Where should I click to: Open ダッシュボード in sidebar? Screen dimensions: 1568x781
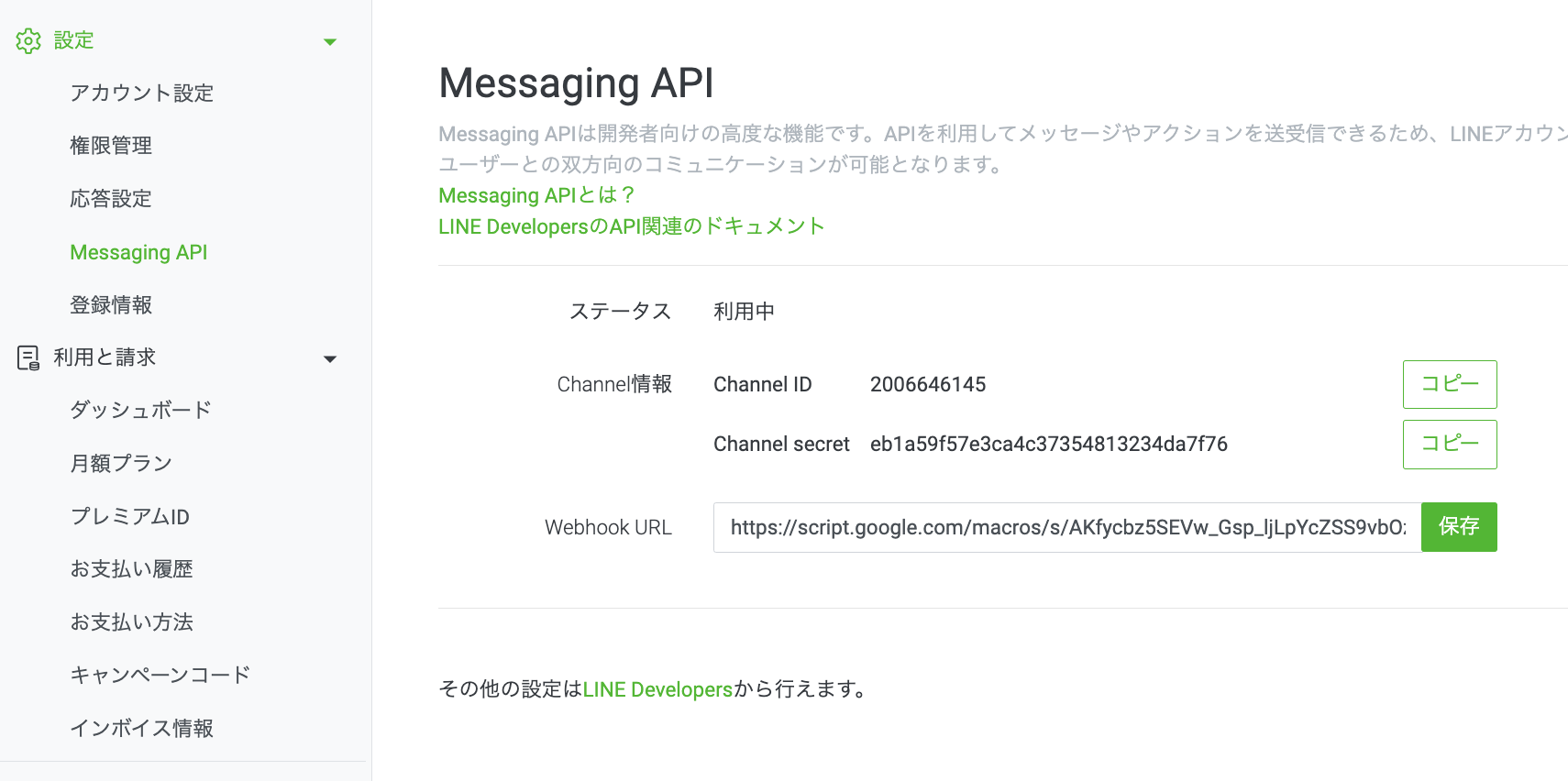pos(141,410)
